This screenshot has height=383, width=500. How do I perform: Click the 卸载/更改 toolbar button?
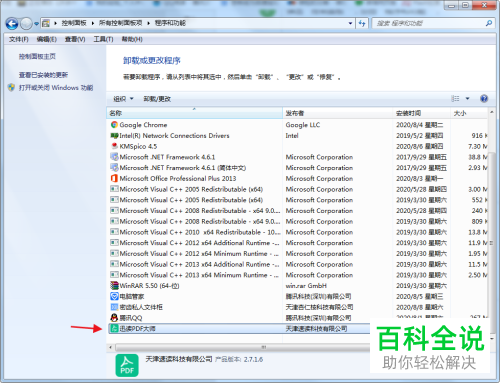157,99
